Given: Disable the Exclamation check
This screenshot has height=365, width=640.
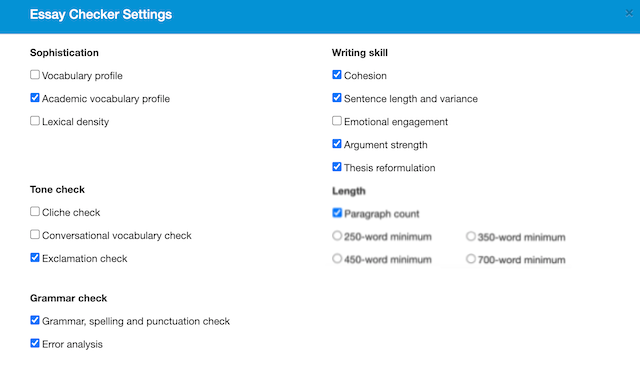Looking at the screenshot, I should pos(35,258).
